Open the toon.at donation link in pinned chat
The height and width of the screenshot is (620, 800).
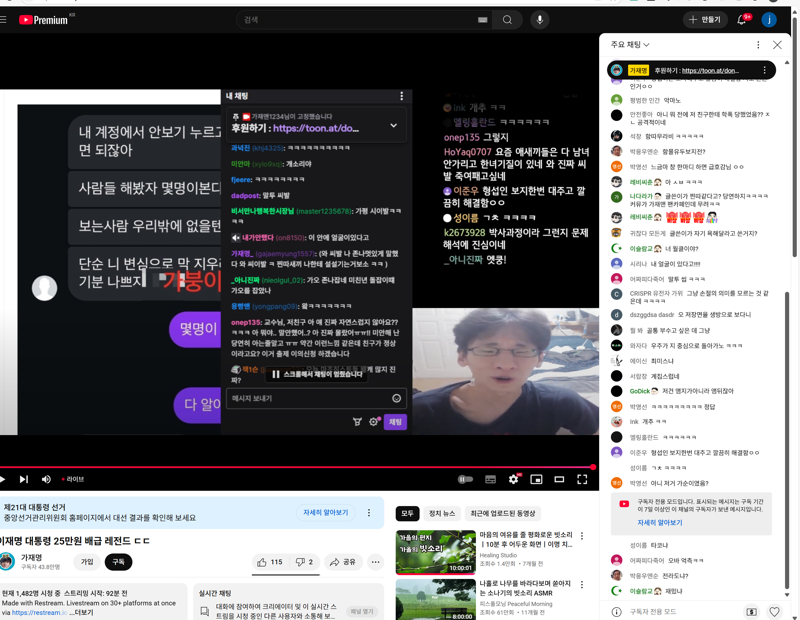point(710,70)
